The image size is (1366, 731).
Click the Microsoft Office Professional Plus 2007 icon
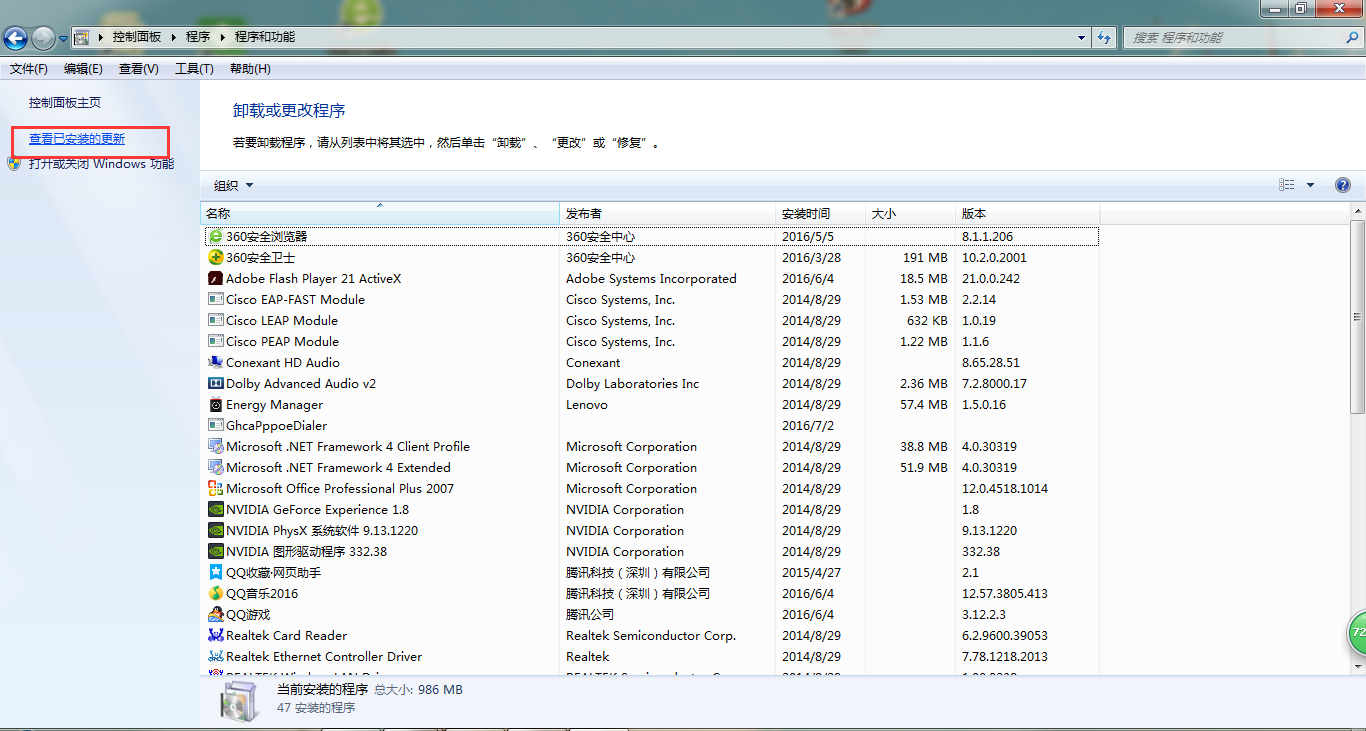[x=215, y=489]
